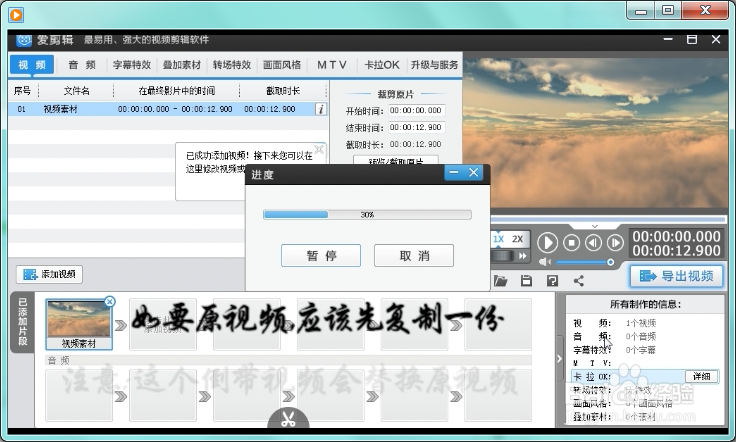Click 所有制作的信息 heading
The image size is (736, 442).
point(645,305)
